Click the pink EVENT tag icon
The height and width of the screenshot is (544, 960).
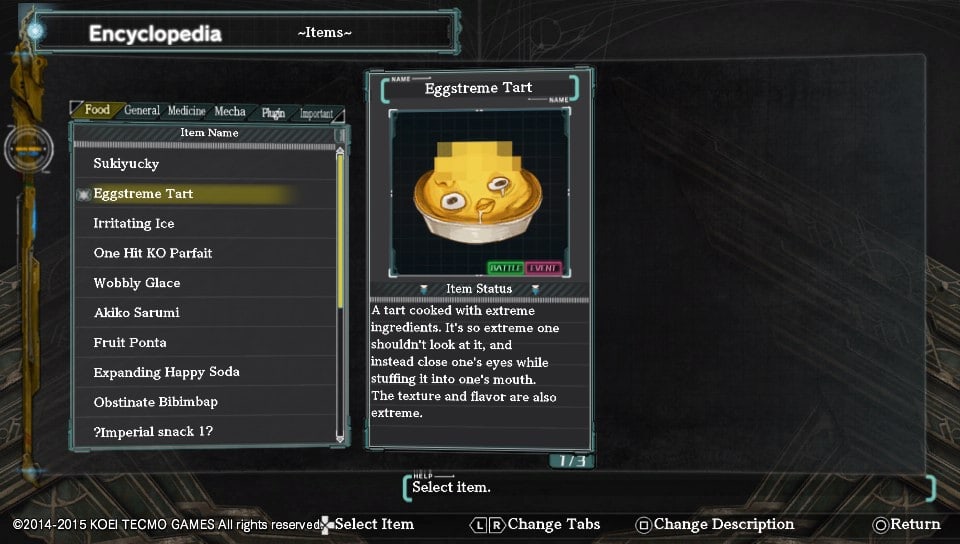[542, 268]
